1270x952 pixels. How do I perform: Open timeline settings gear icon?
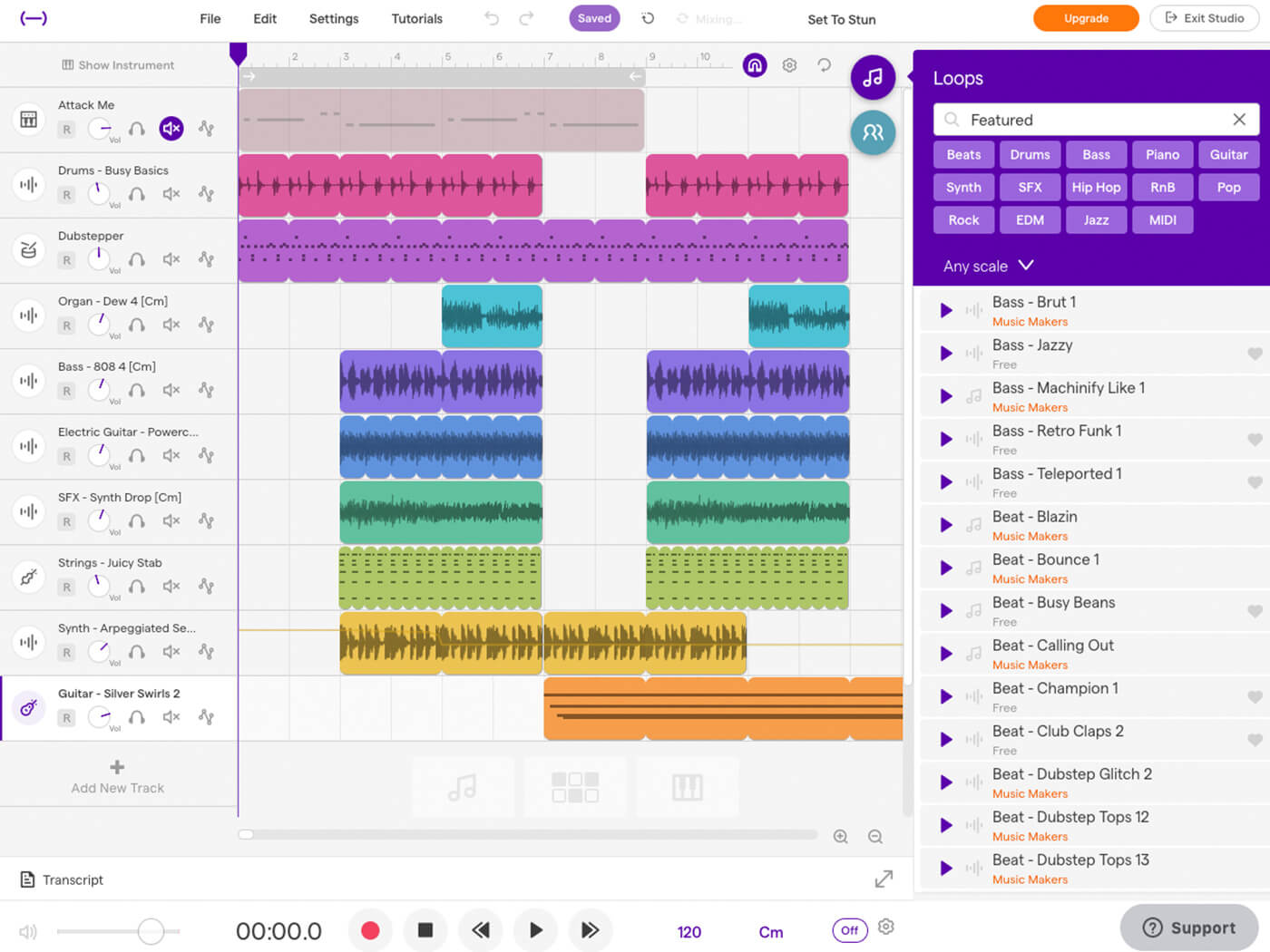click(x=788, y=64)
